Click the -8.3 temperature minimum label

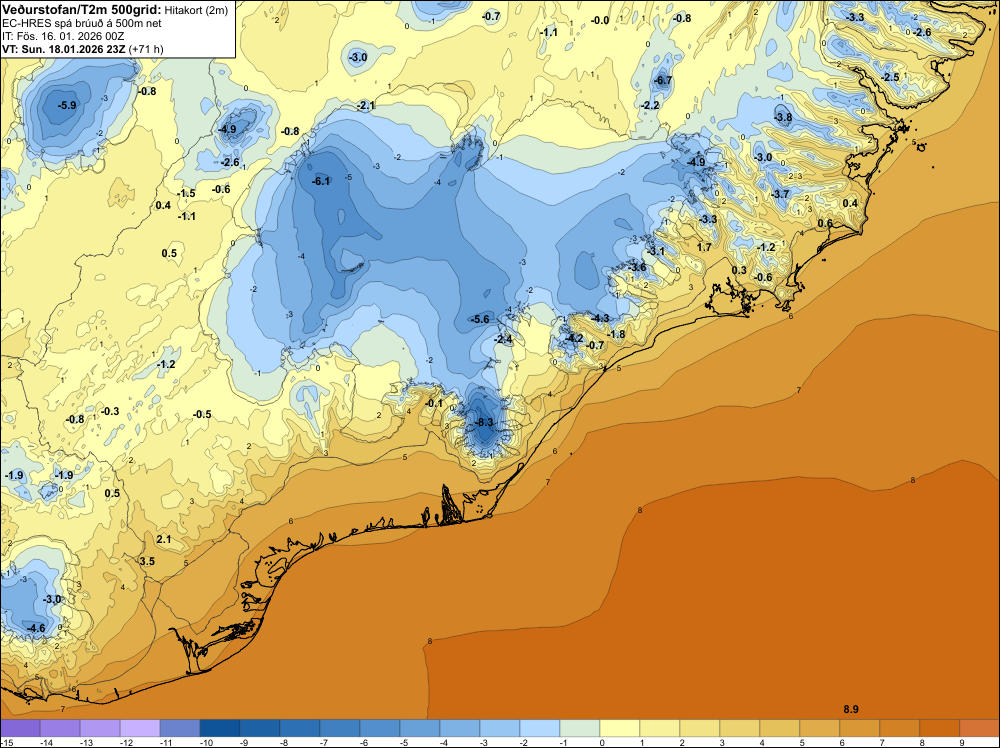coord(484,422)
